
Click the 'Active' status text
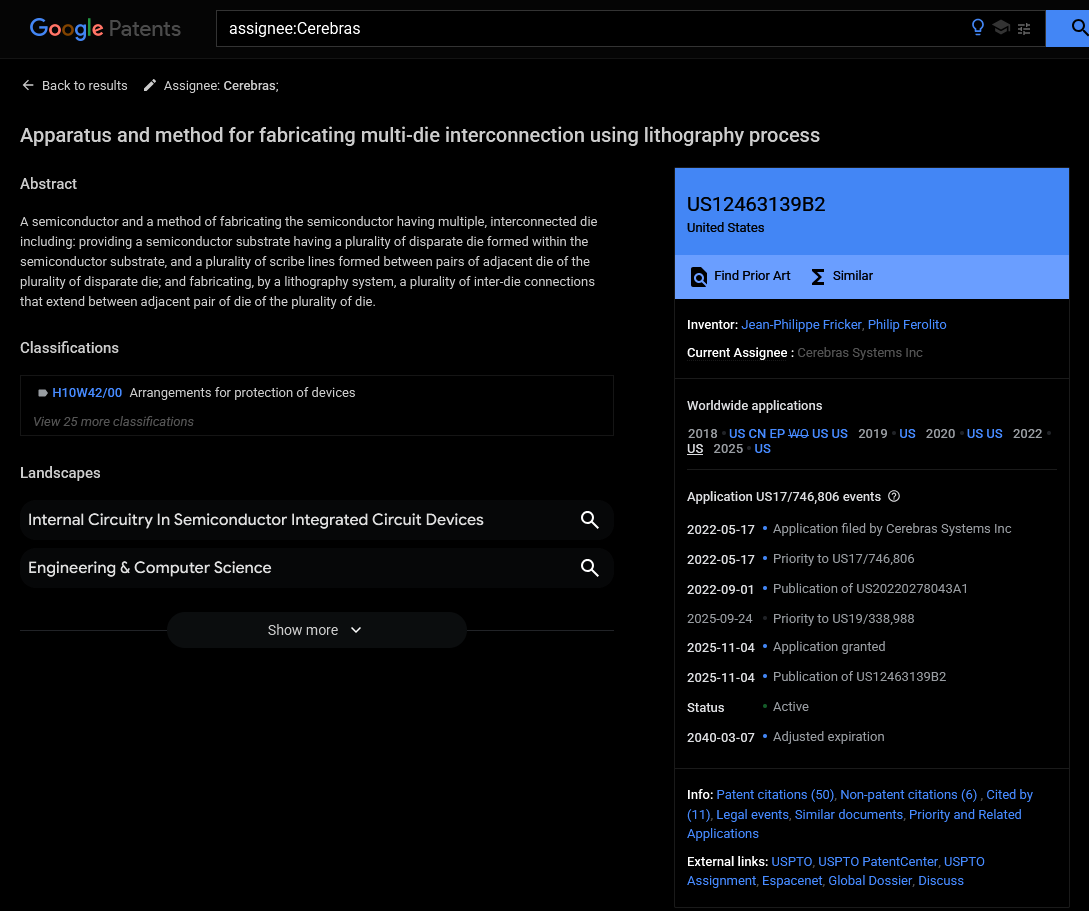pos(790,707)
